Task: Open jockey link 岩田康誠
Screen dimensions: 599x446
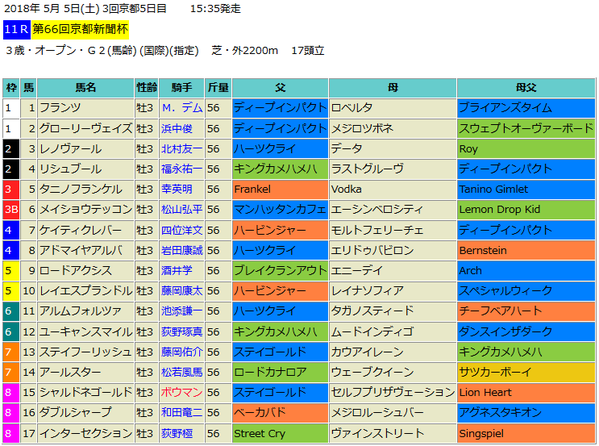Action: click(182, 250)
